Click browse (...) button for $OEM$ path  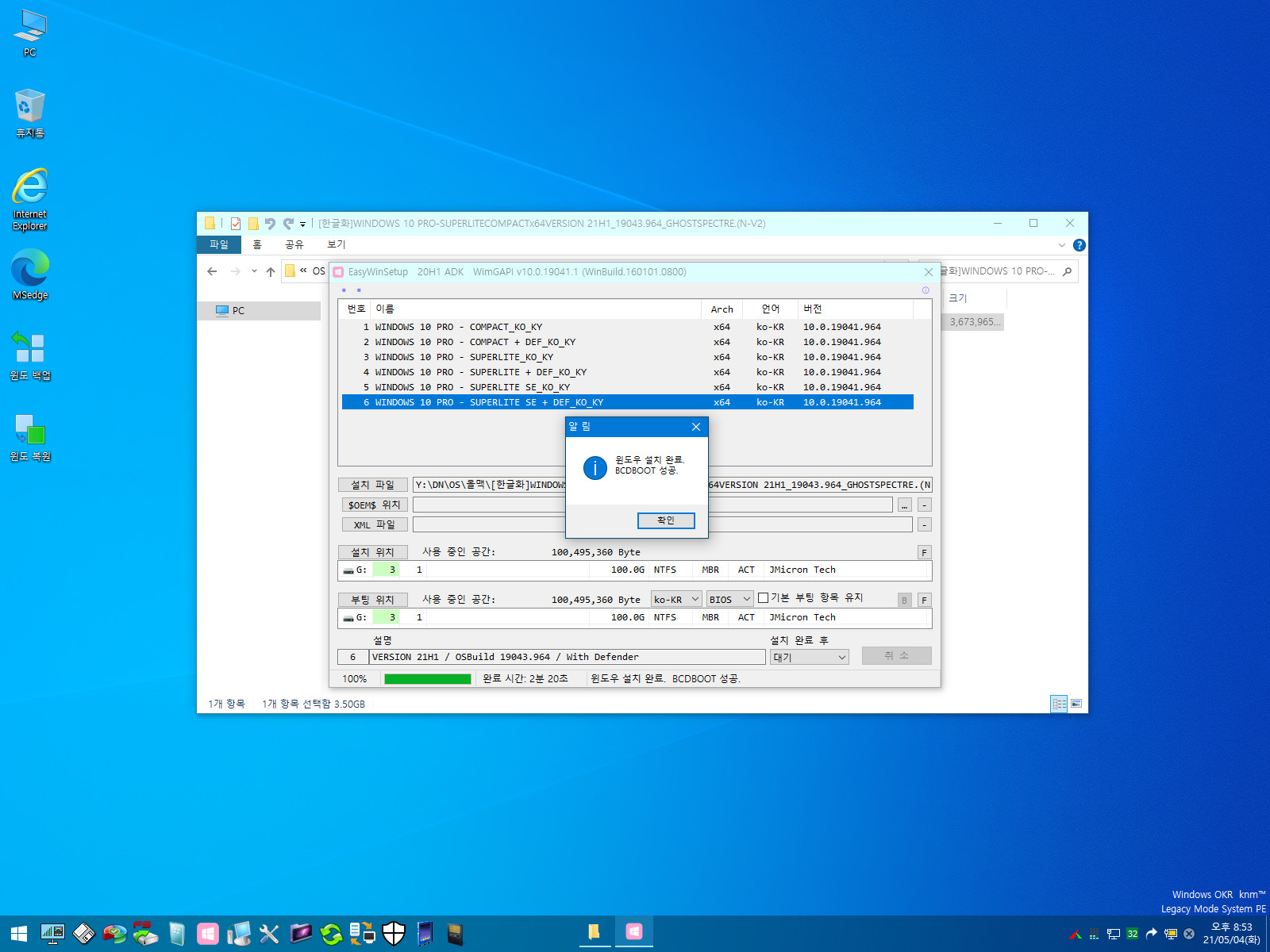click(905, 505)
